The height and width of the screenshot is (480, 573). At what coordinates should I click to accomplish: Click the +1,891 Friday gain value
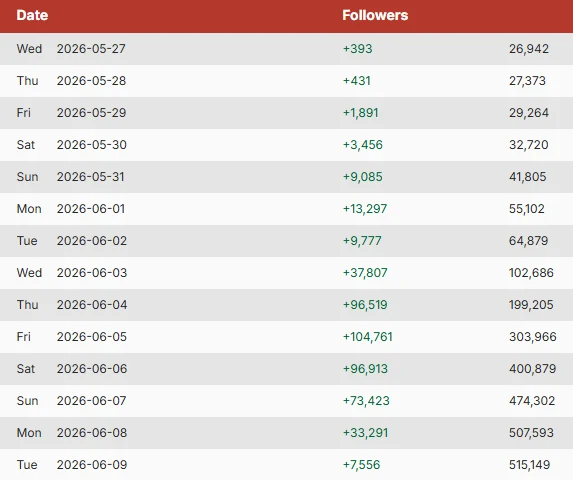[360, 113]
